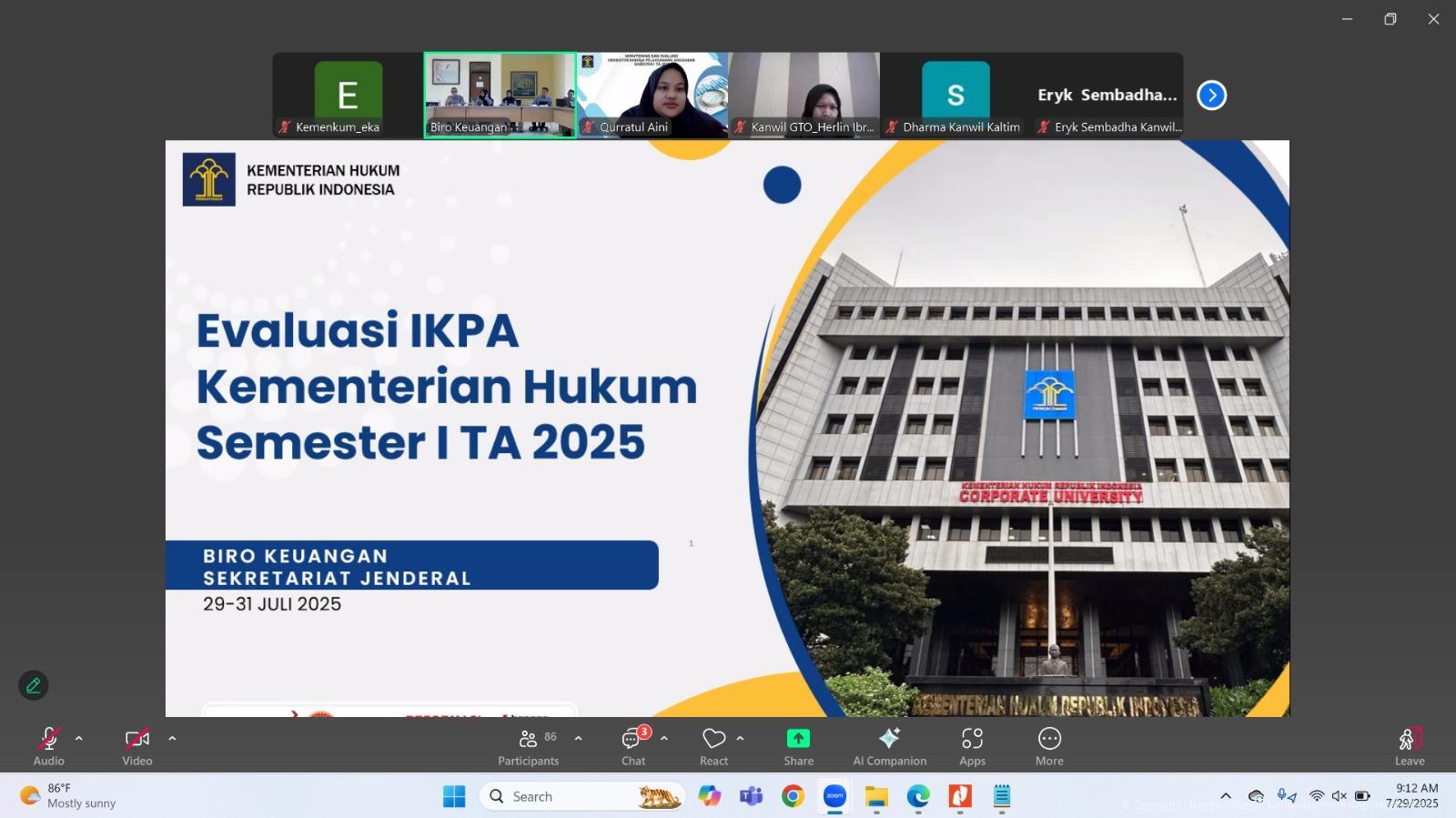This screenshot has height=818, width=1456.
Task: Open the Chat panel
Action: (633, 746)
